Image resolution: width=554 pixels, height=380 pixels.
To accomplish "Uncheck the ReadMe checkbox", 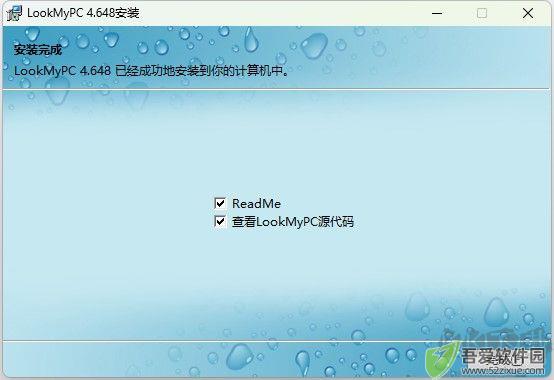I will tap(220, 203).
